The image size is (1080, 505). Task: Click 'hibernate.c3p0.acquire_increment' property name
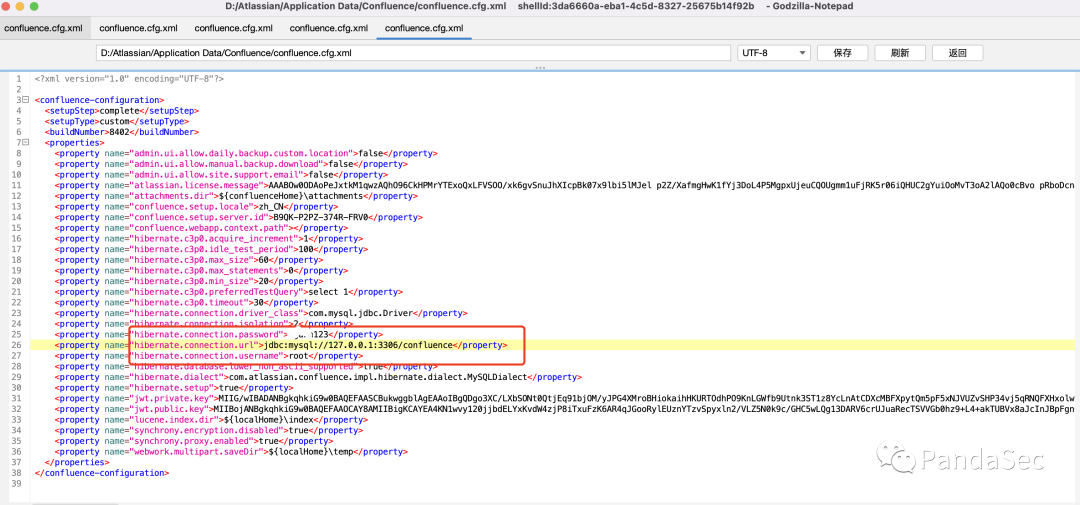tap(214, 238)
